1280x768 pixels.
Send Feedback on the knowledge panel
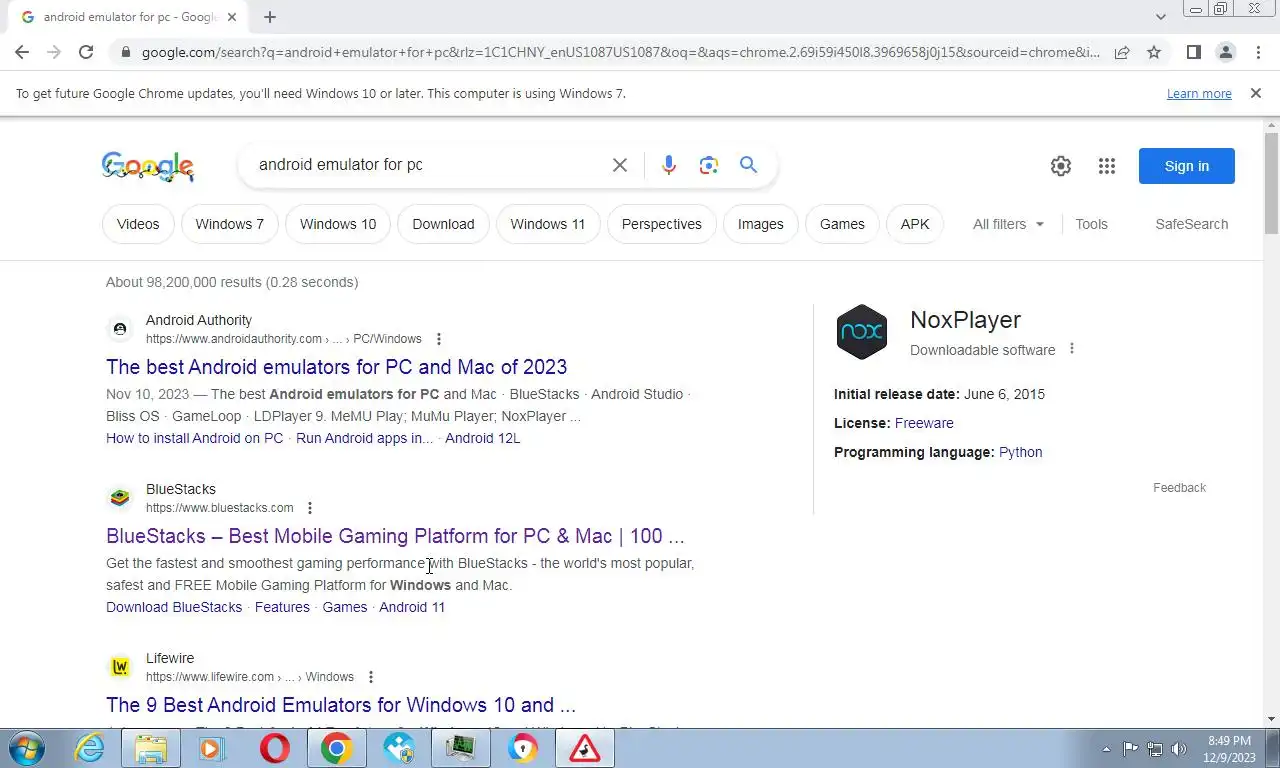coord(1179,488)
